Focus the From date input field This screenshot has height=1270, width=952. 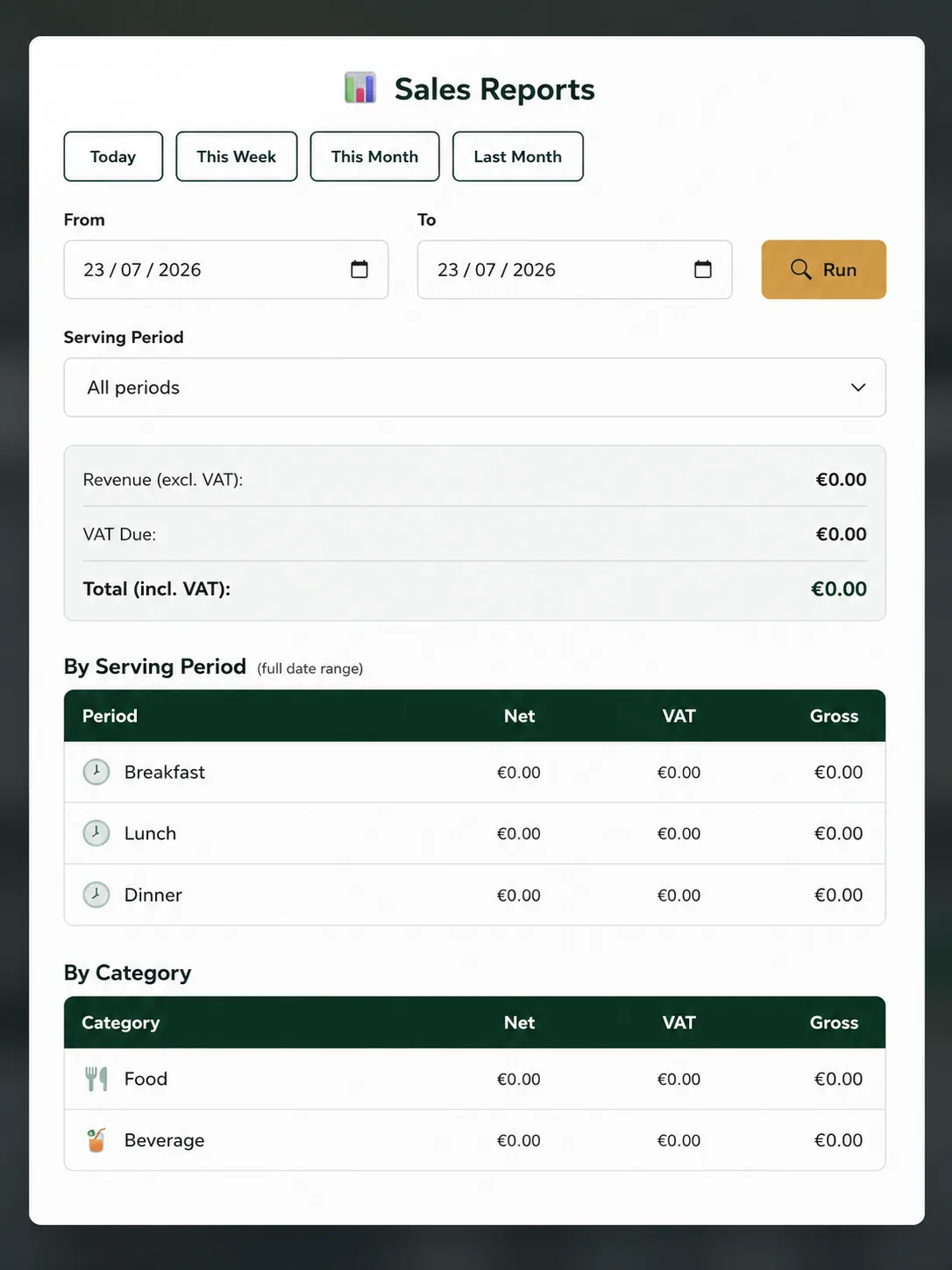tap(226, 269)
